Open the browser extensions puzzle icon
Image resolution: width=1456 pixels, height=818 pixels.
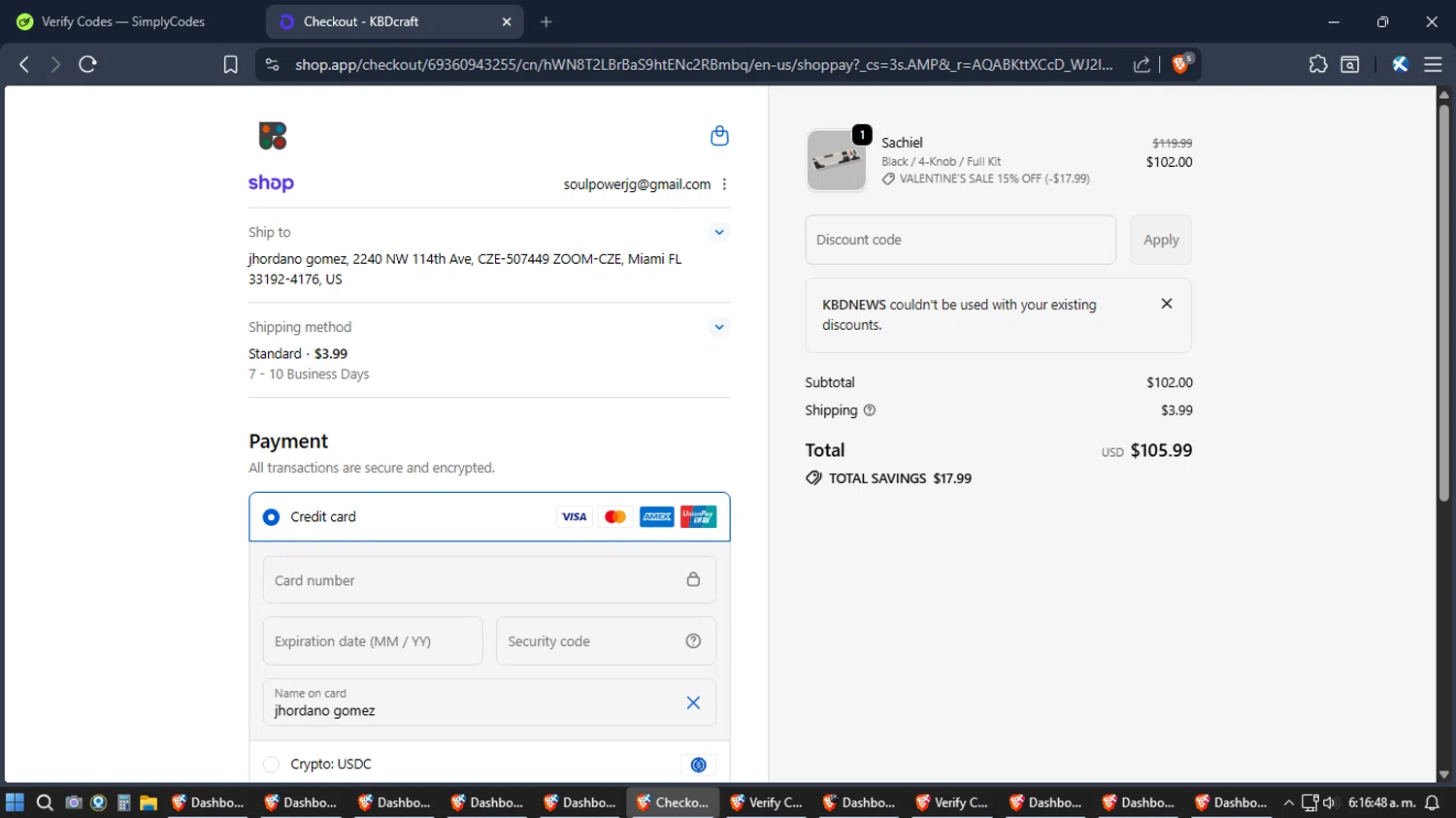click(1317, 64)
